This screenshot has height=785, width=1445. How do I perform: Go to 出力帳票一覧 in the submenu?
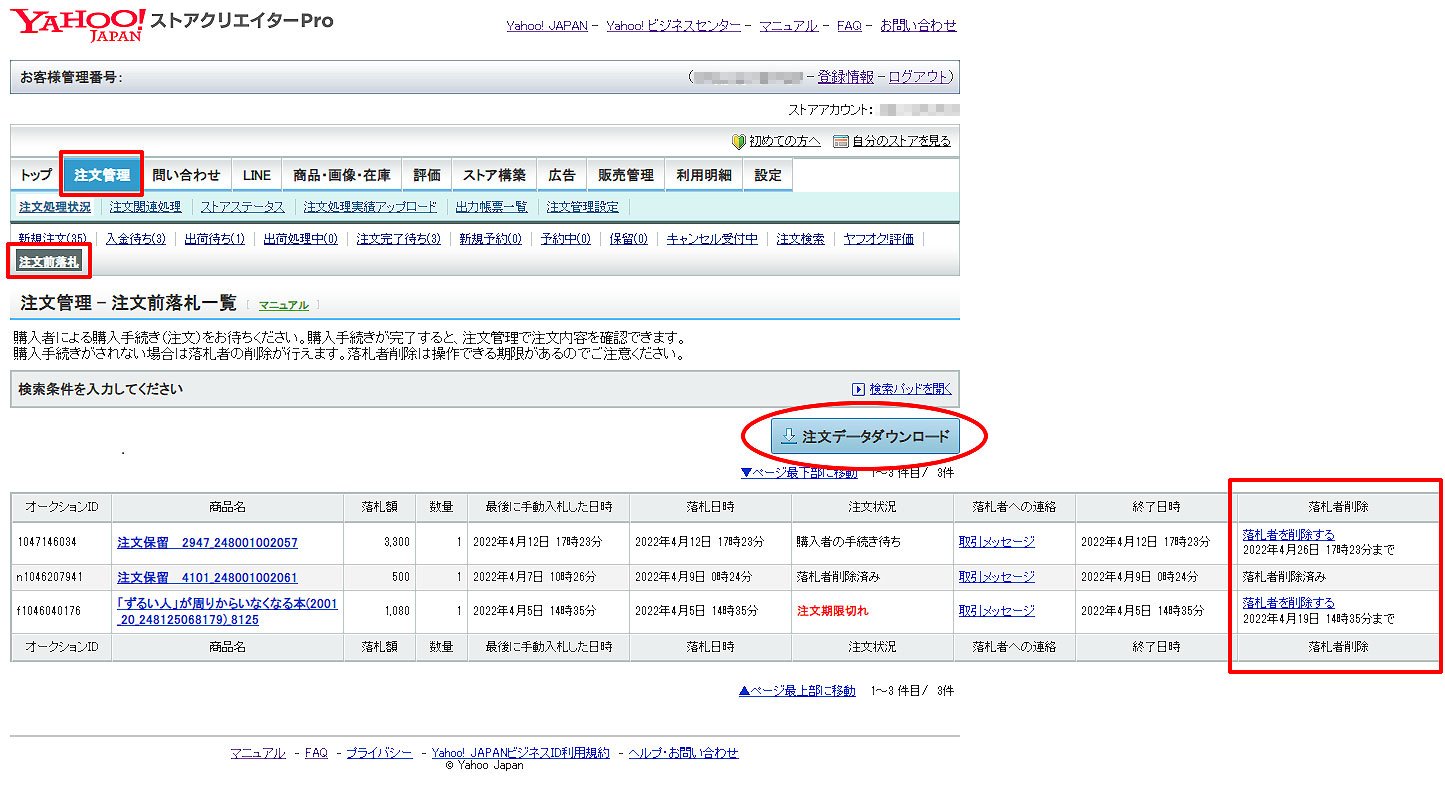491,207
